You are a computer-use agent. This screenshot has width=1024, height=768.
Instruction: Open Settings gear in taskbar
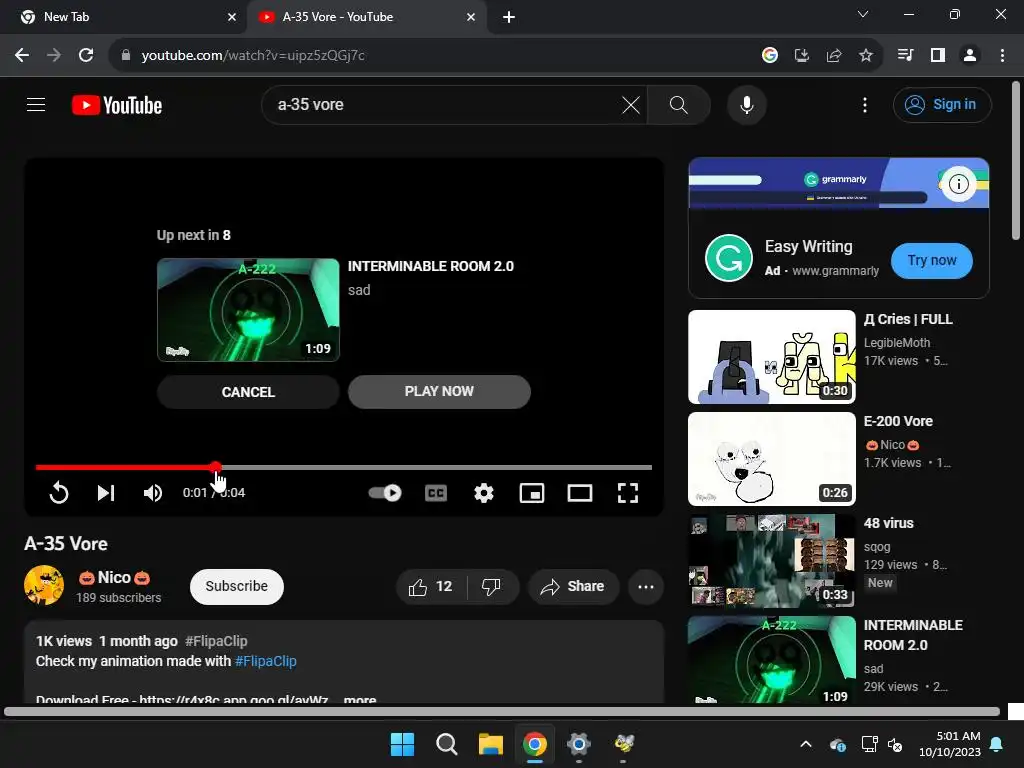[579, 744]
